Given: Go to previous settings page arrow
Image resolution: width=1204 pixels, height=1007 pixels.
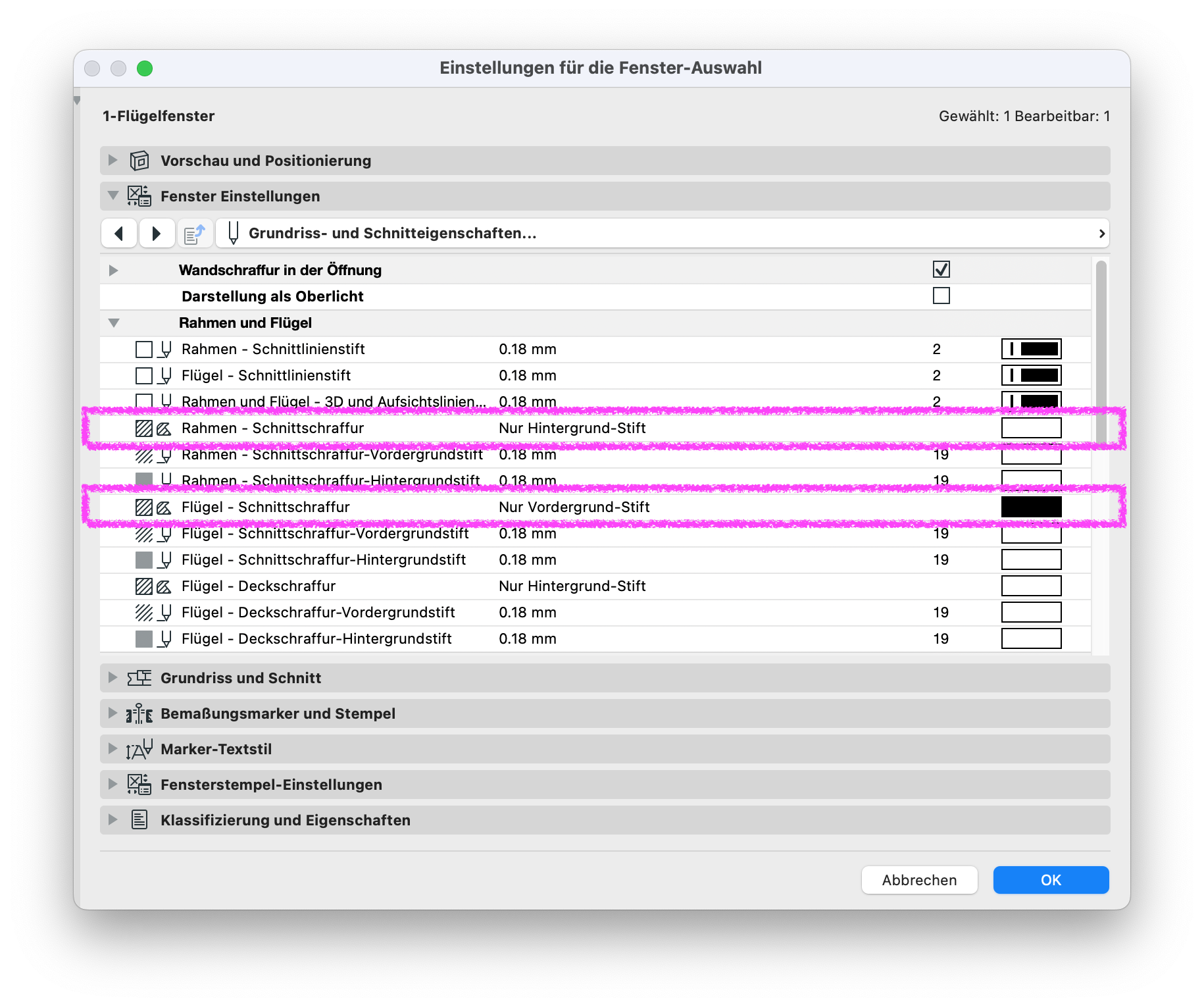Looking at the screenshot, I should 119,234.
